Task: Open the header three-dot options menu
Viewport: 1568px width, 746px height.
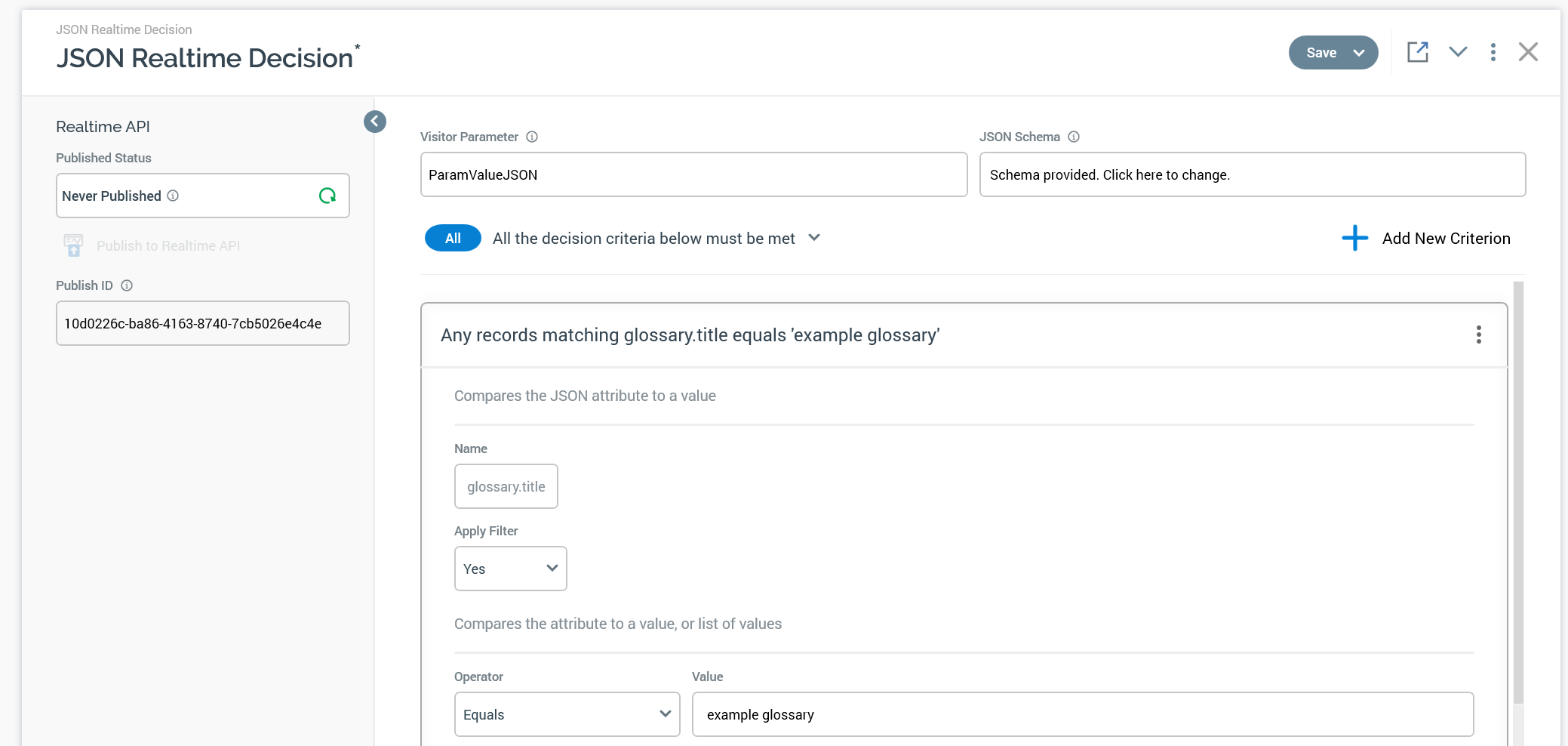Action: tap(1493, 52)
